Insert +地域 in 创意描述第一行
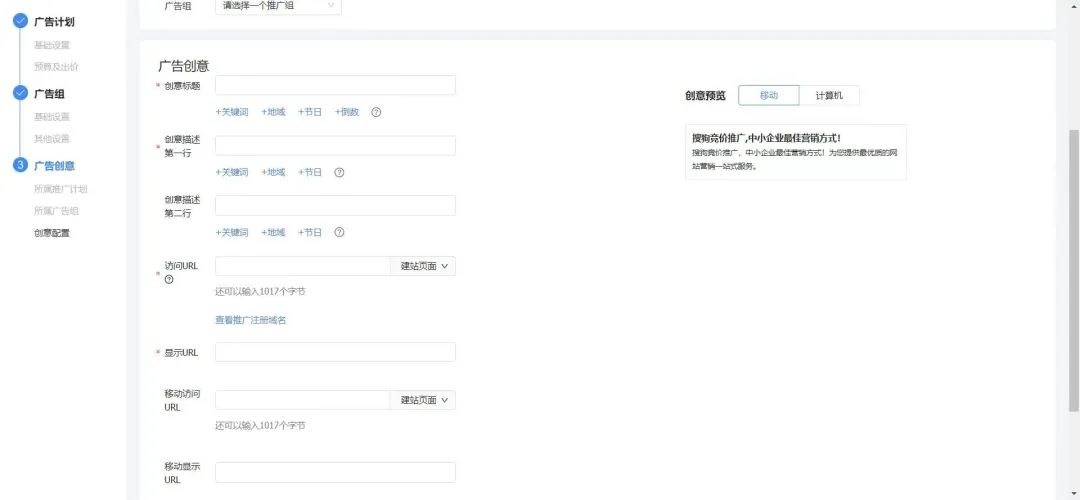Screen dimensions: 1080x500 click(273, 172)
